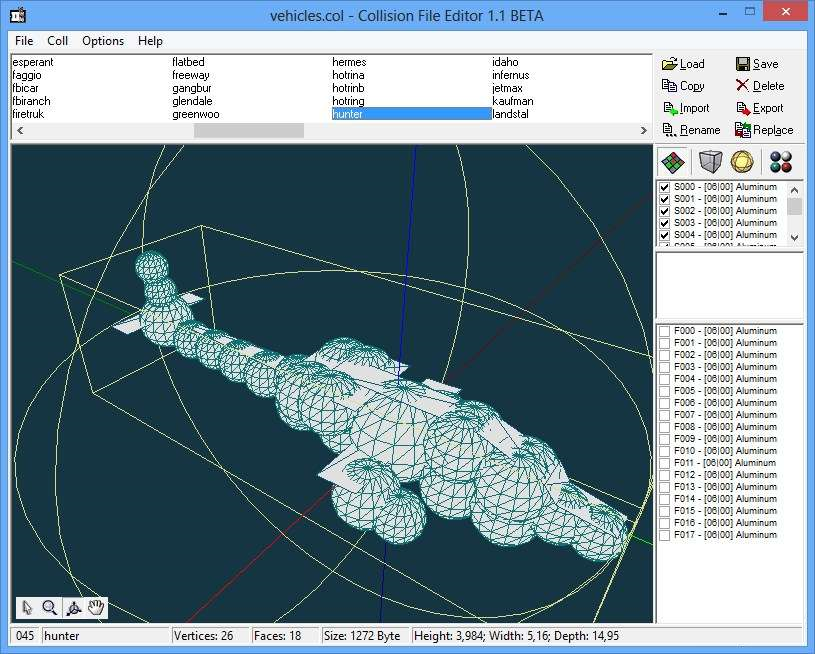Click the Vertices: 26 status field
Screen dimensions: 815x654
210,636
